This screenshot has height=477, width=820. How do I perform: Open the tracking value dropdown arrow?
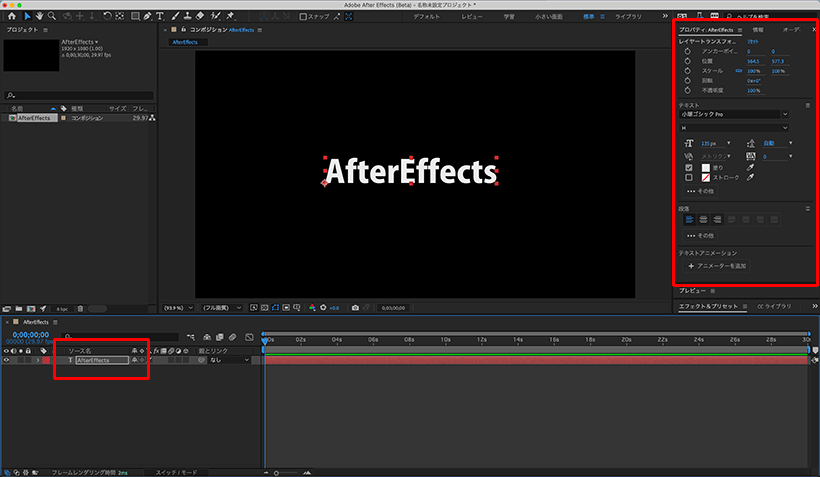pos(790,156)
